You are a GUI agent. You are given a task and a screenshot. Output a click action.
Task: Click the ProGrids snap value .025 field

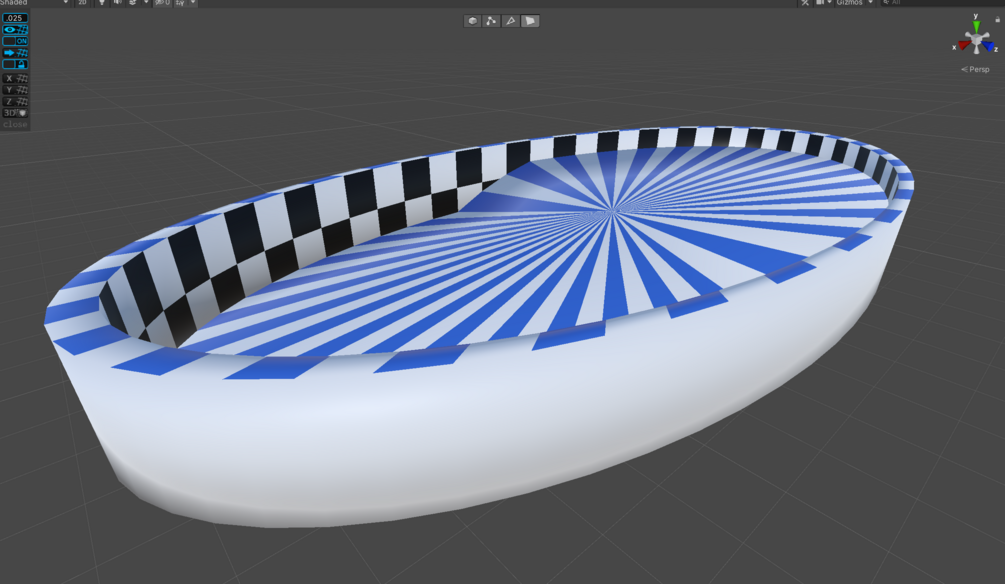click(x=15, y=18)
